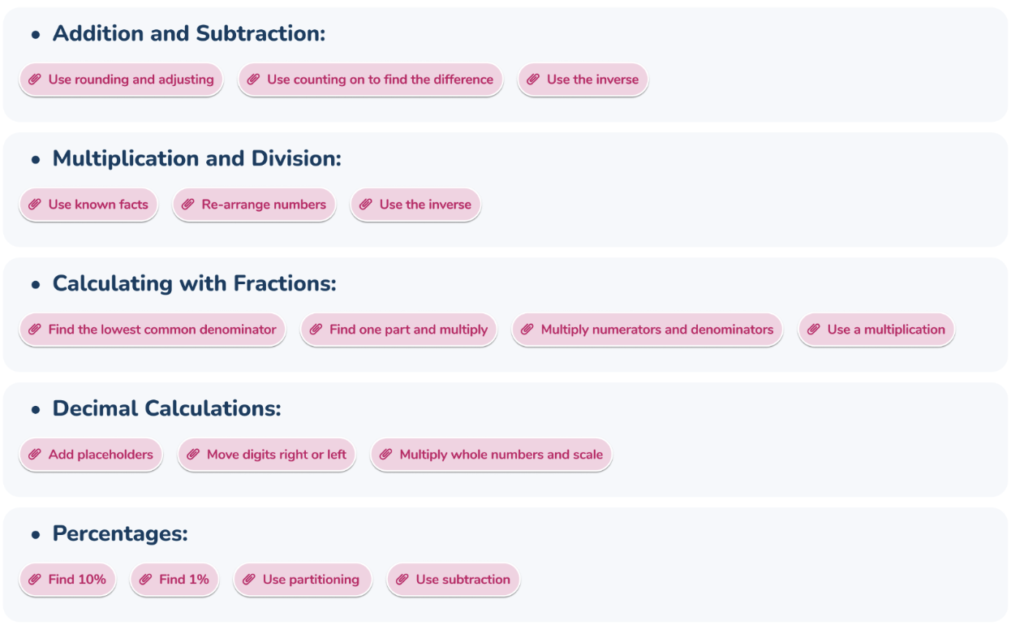Click paperclip icon beside 'Use rounding and adjusting'

point(35,80)
